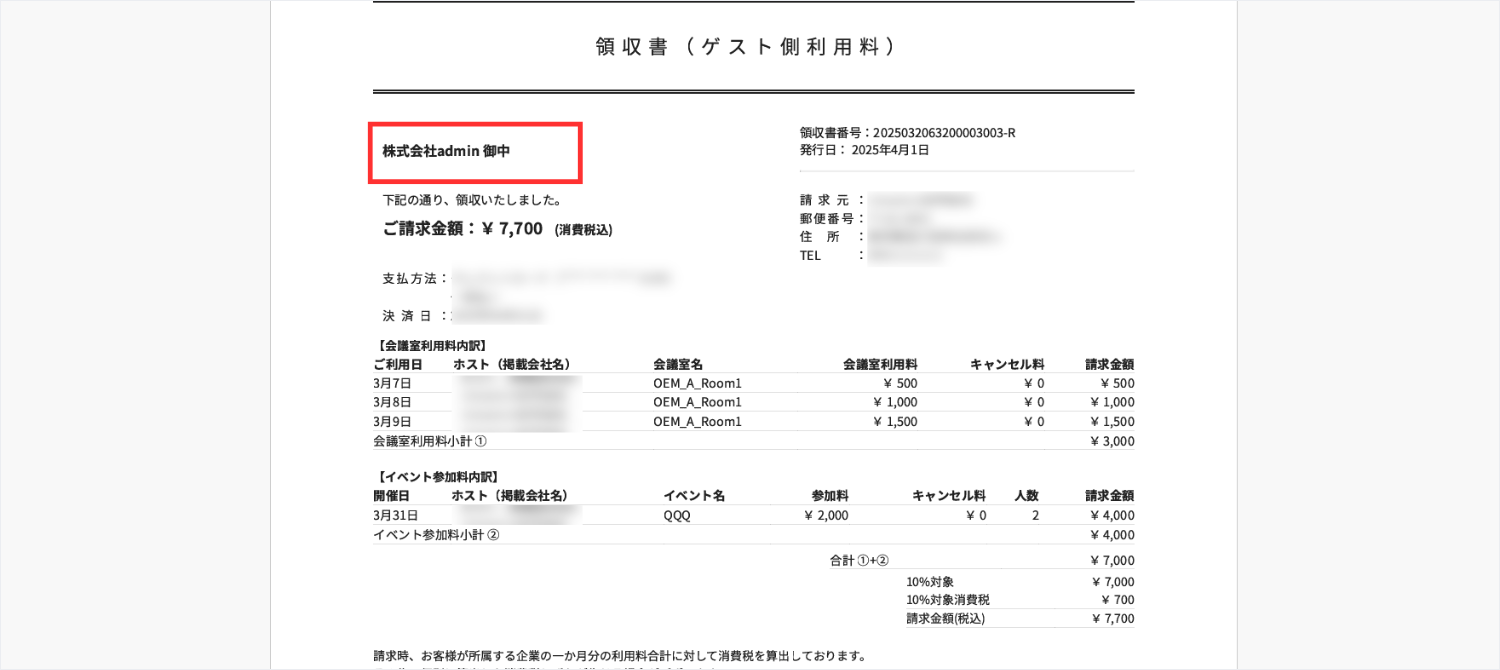Click the consumption tax explanation note at bottom
Viewport: 1500px width, 670px height.
click(618, 656)
